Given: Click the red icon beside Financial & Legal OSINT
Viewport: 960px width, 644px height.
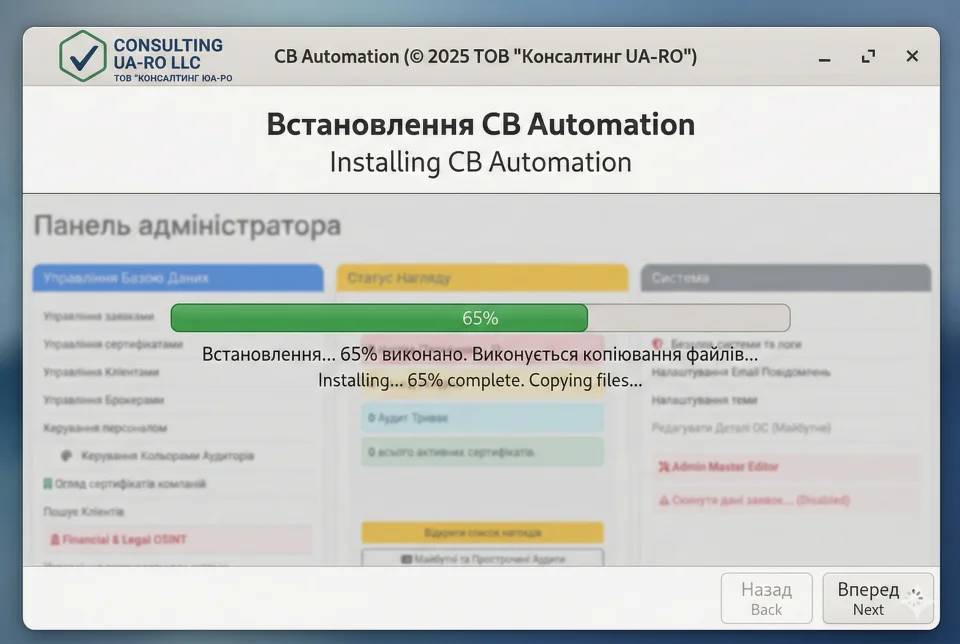Looking at the screenshot, I should pos(55,539).
